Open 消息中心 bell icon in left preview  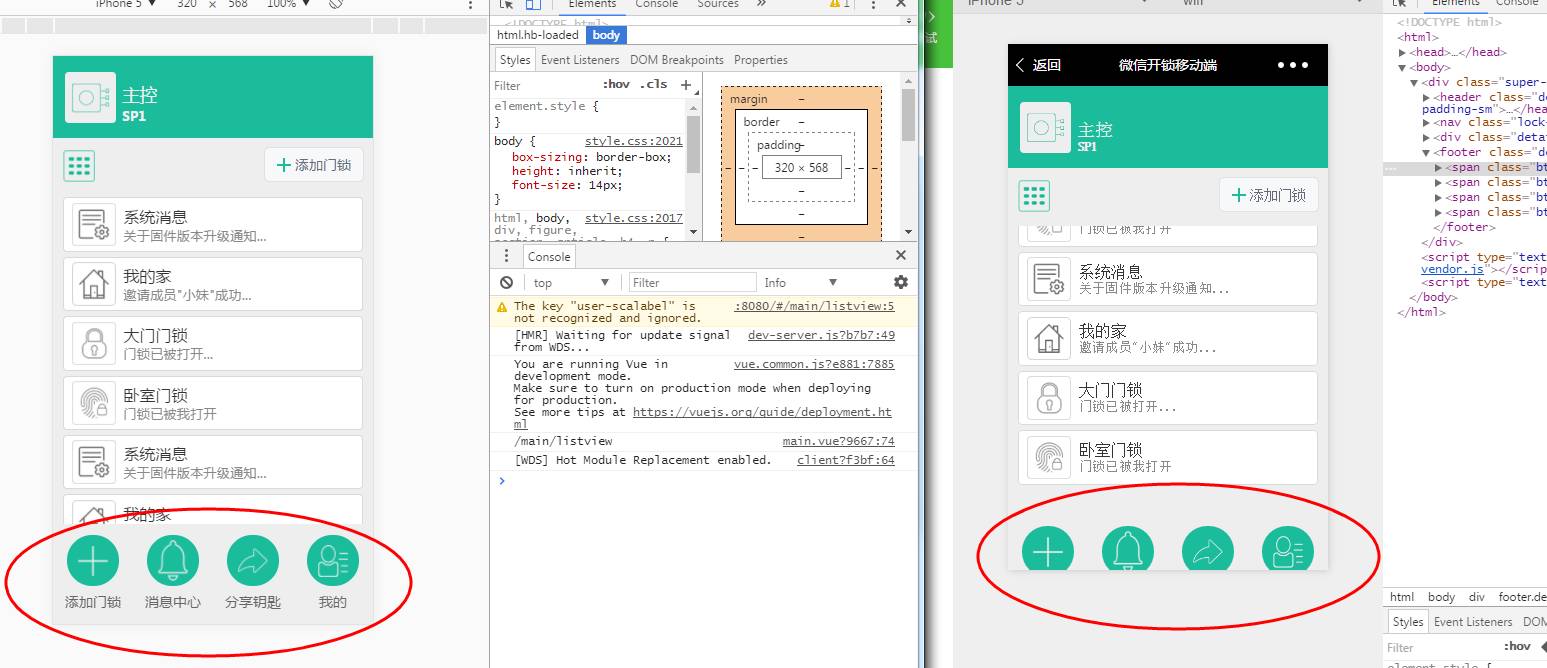pyautogui.click(x=173, y=561)
